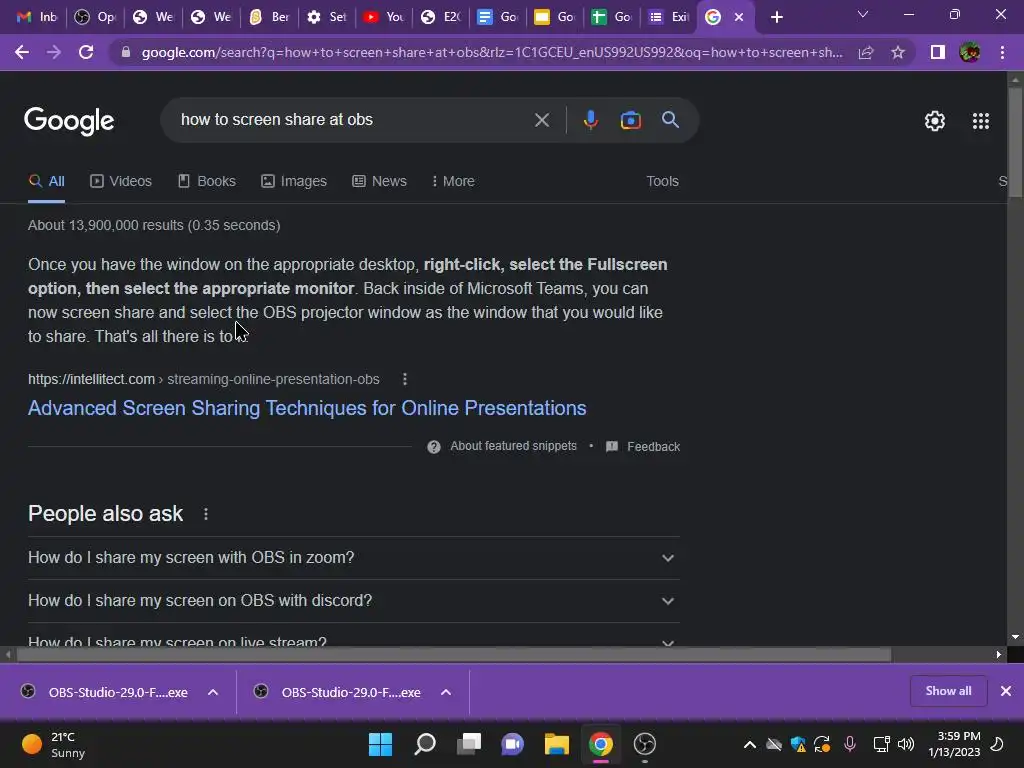
Task: Open Windows Start menu
Action: [x=380, y=744]
